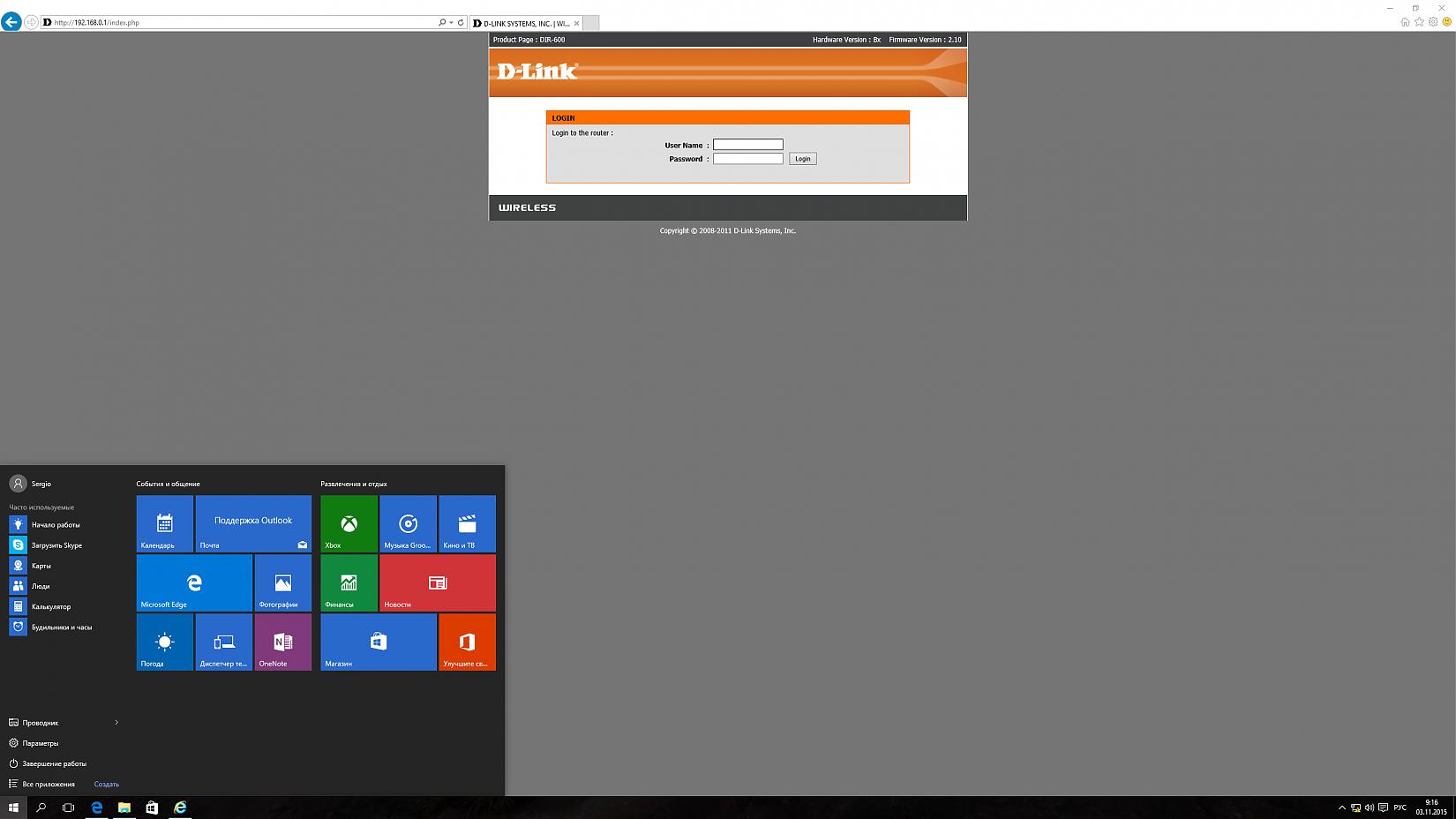1456x819 pixels.
Task: Go back with browser back arrow
Action: (x=11, y=22)
